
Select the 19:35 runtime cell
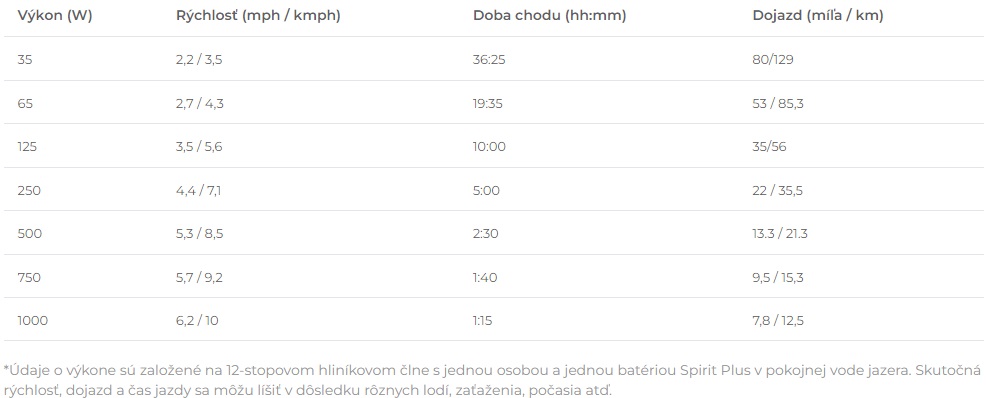coord(488,103)
